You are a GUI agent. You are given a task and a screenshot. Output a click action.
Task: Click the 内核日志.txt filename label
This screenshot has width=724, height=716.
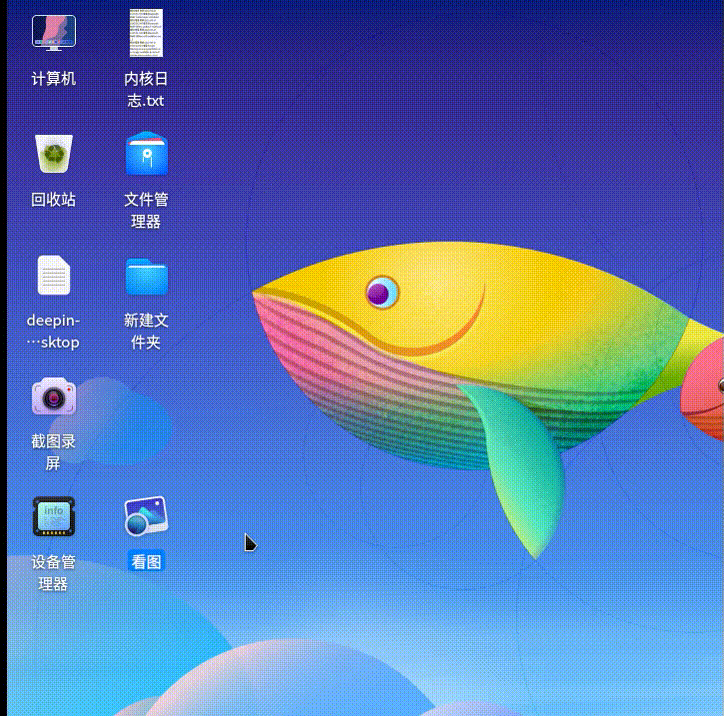point(145,90)
